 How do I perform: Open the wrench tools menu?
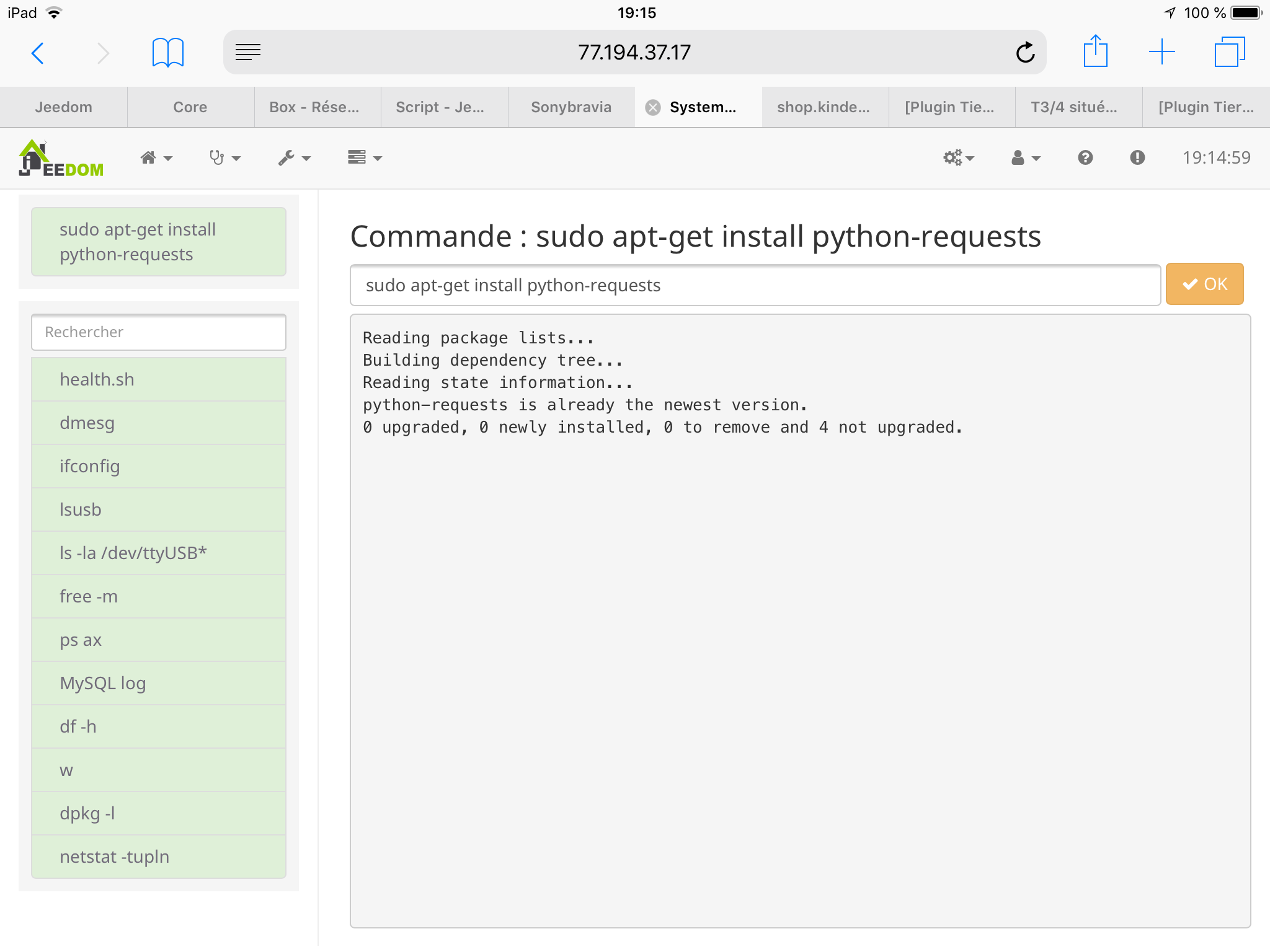pos(294,158)
